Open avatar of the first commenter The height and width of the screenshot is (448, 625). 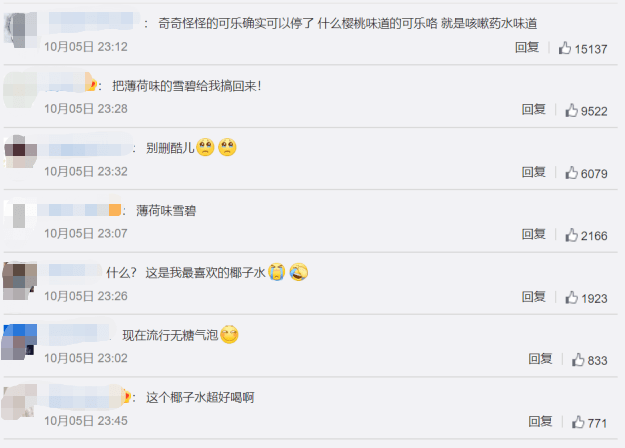(20, 29)
